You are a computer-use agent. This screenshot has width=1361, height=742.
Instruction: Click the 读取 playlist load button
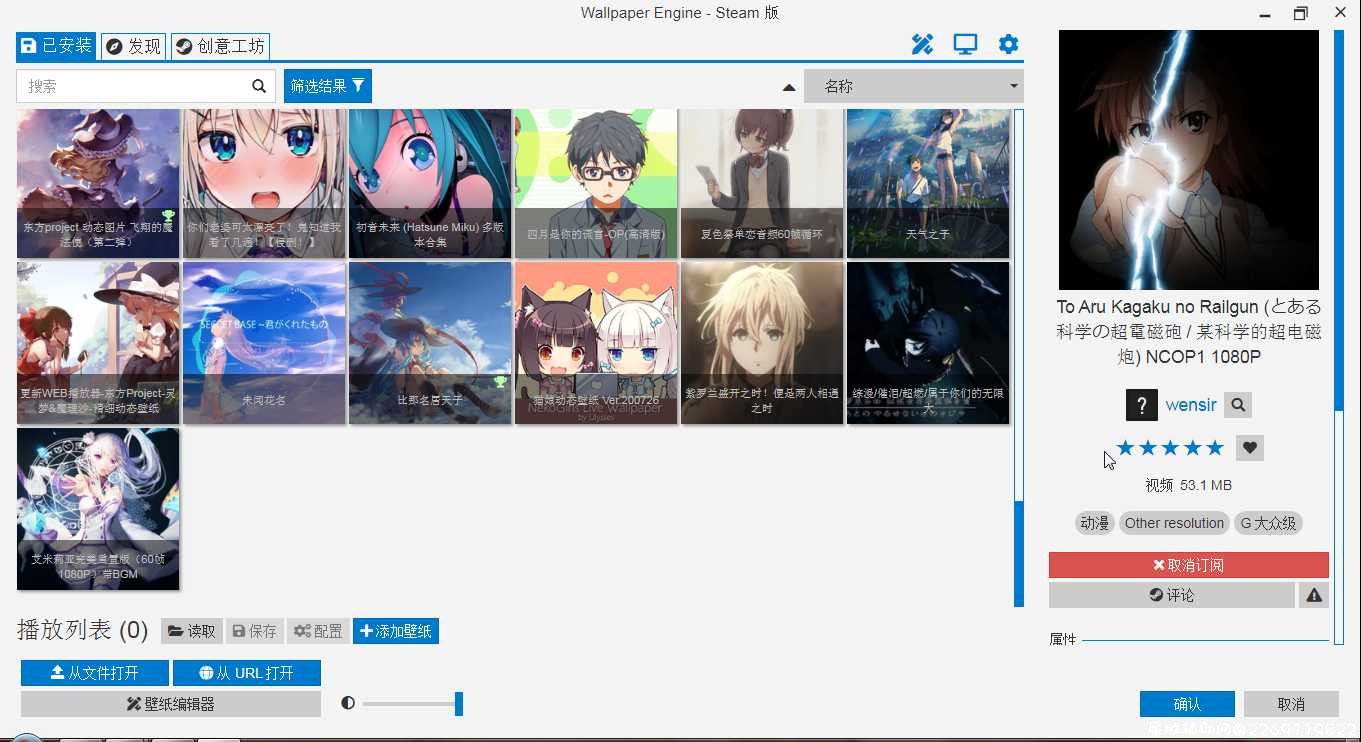(x=191, y=631)
